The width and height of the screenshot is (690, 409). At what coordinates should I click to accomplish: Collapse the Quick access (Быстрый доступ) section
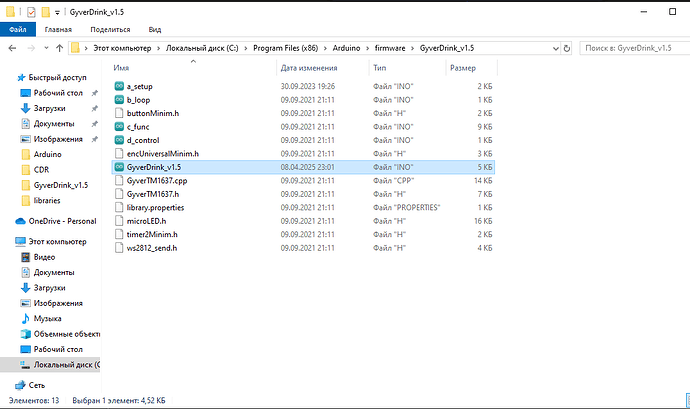click(x=7, y=77)
